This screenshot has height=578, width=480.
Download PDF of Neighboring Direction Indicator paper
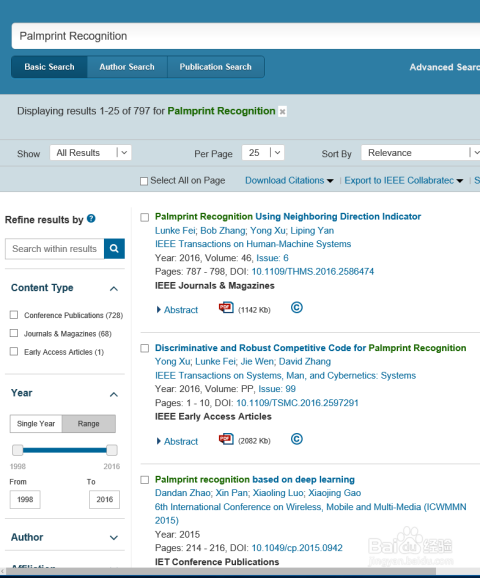pos(226,308)
